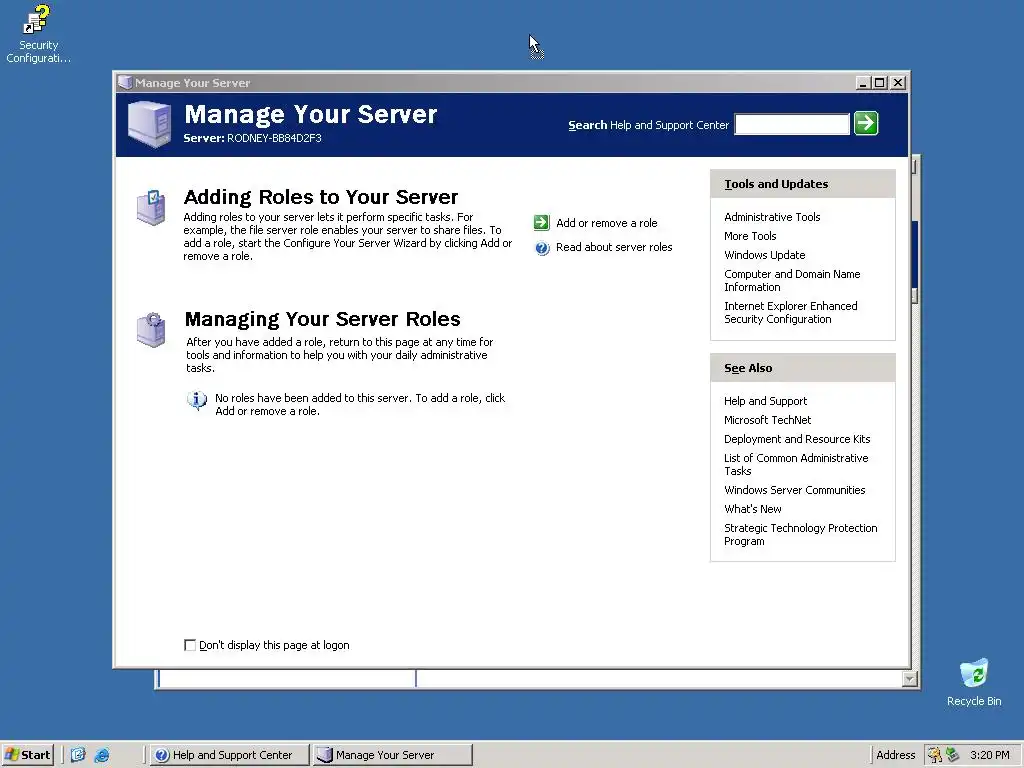Click Manage Your Server taskbar button
This screenshot has height=768, width=1024.
coord(392,755)
